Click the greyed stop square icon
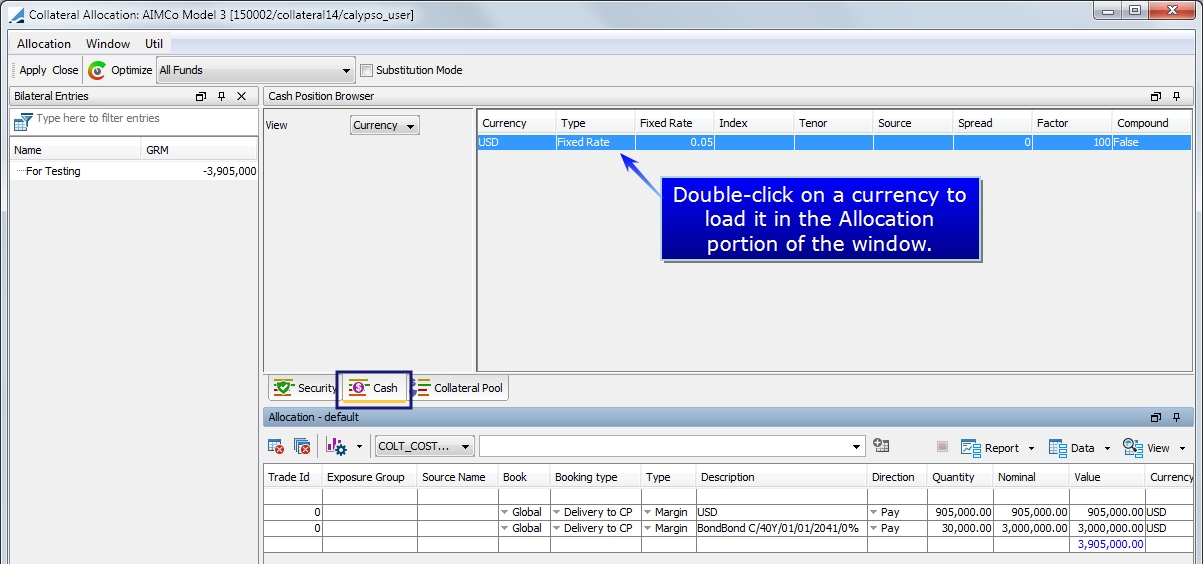The width and height of the screenshot is (1203, 564). [x=942, y=447]
